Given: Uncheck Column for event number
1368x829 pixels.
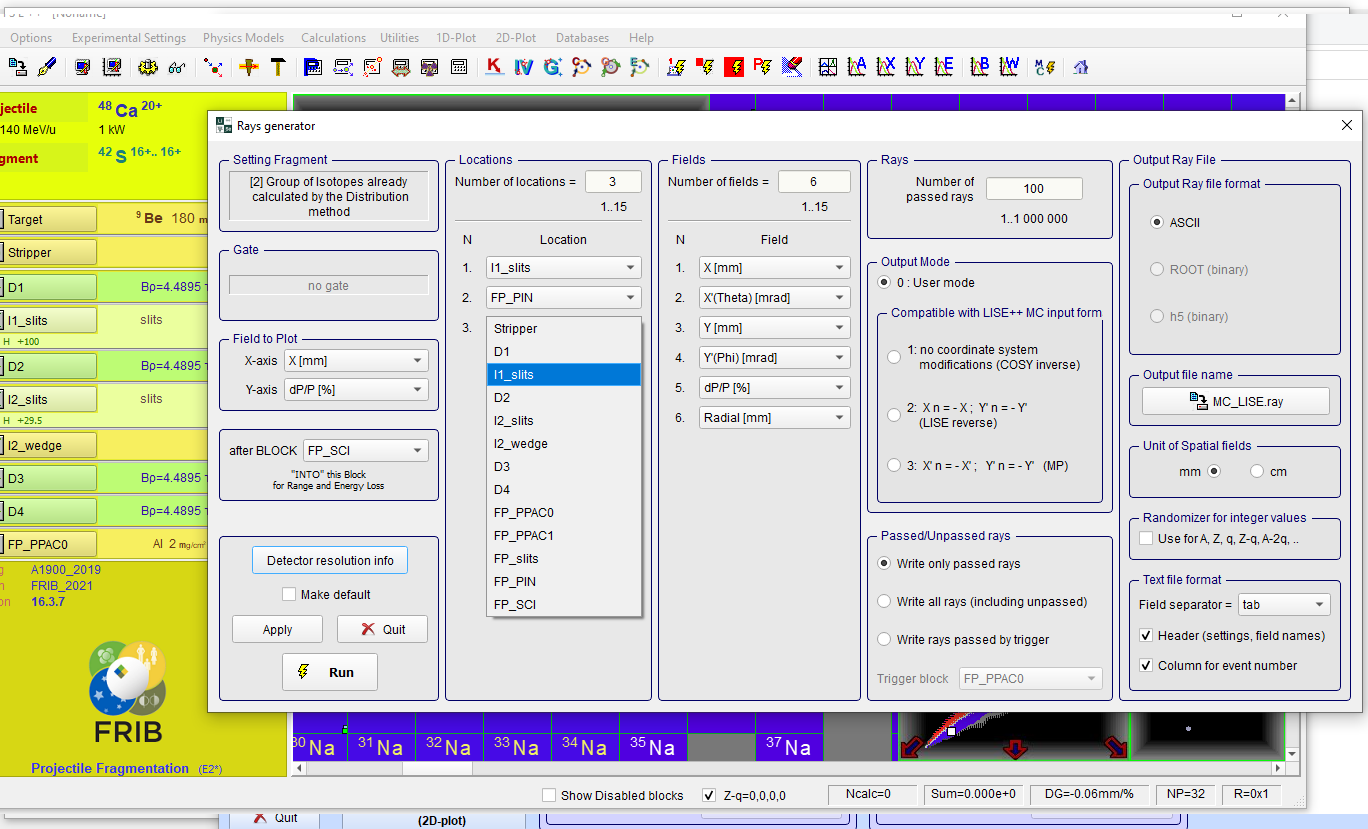Looking at the screenshot, I should point(1146,665).
